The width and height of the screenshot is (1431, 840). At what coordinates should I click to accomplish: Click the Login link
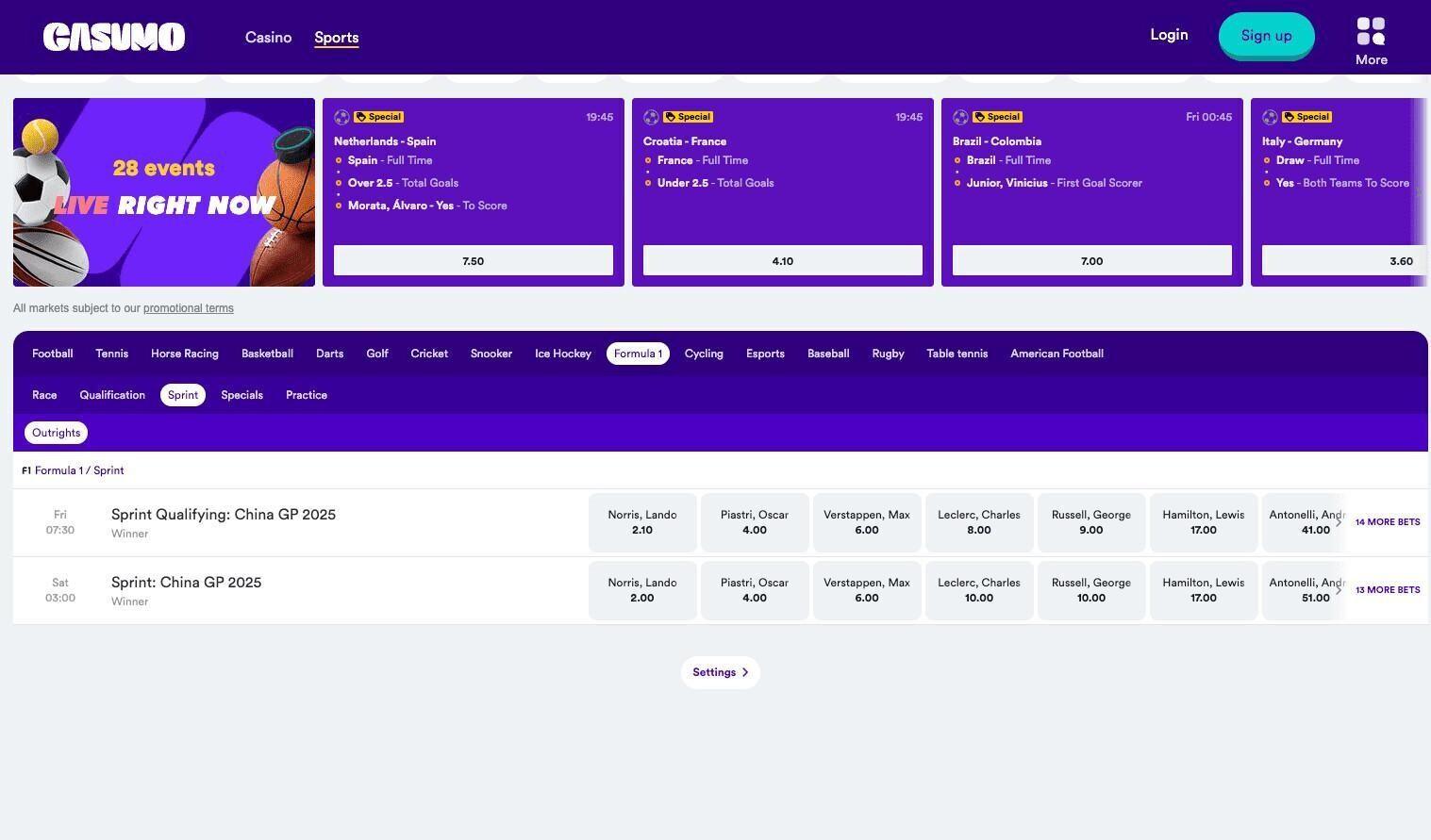coord(1169,35)
